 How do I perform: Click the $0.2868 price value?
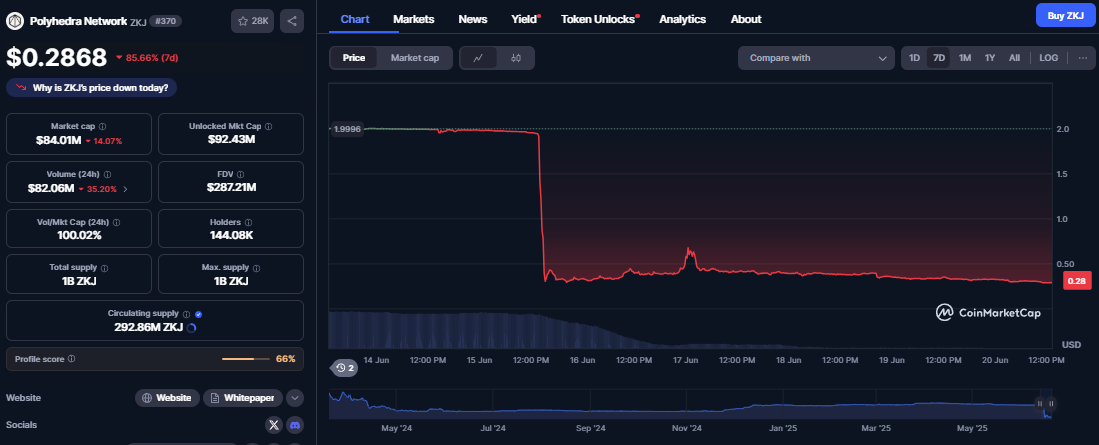[x=57, y=57]
